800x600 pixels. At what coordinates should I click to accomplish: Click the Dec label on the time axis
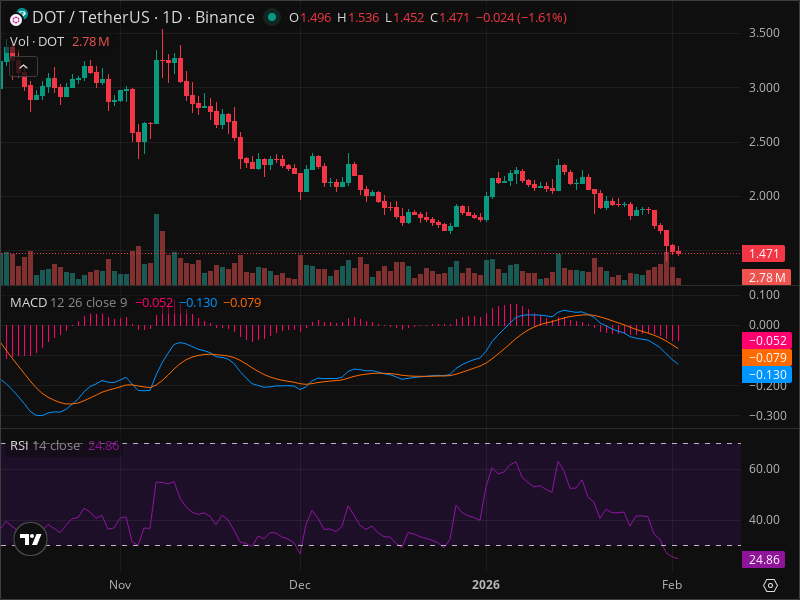(300, 585)
